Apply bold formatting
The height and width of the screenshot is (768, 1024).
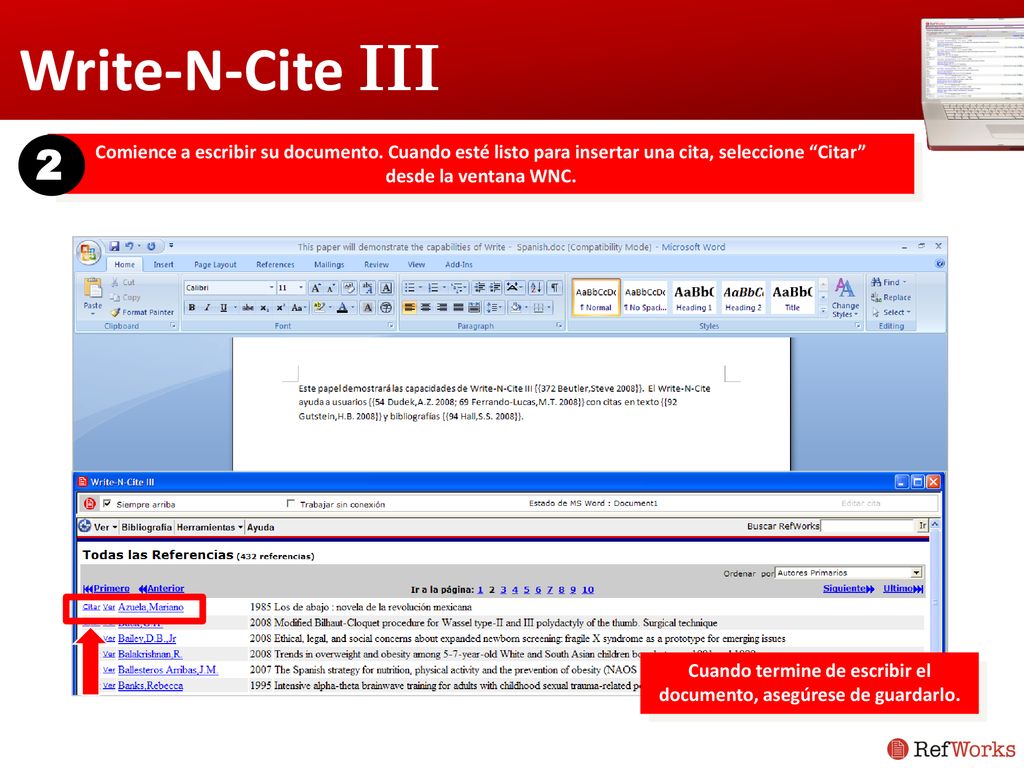[x=192, y=308]
